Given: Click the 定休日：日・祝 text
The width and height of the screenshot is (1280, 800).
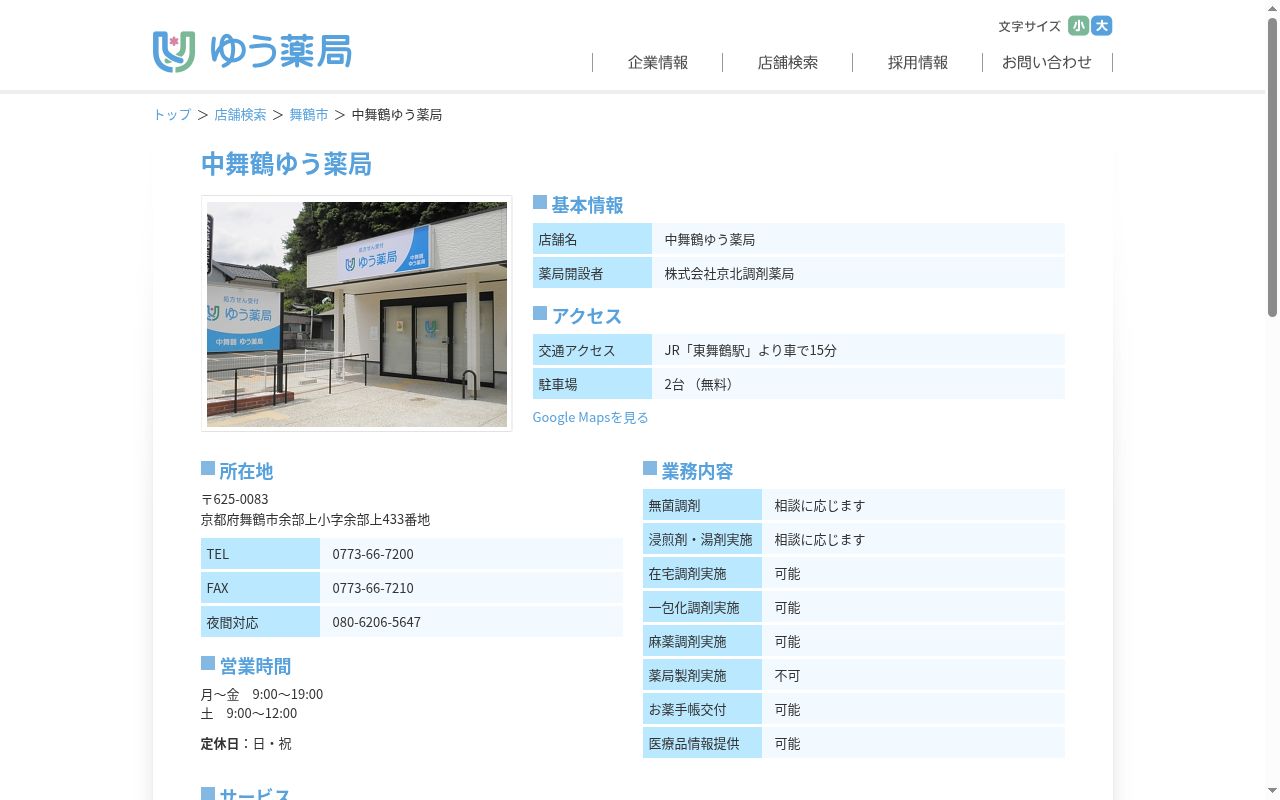Looking at the screenshot, I should pos(246,744).
